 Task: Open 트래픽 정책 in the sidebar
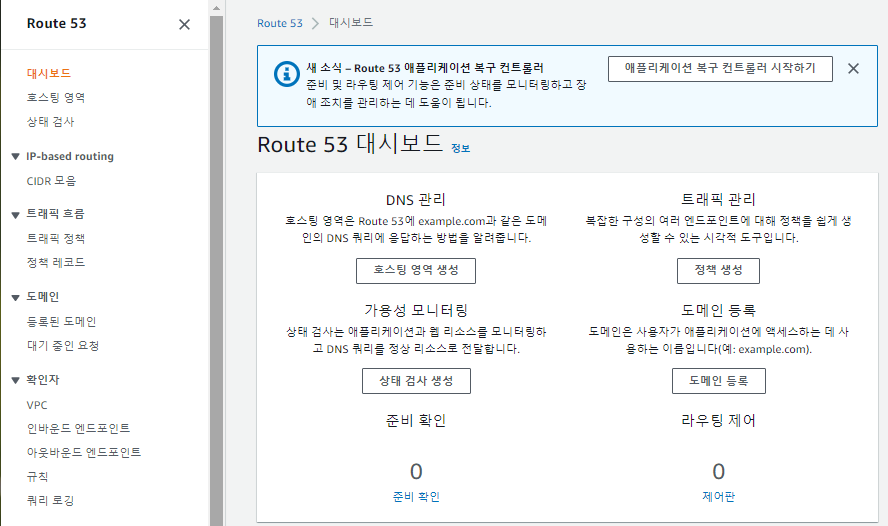pos(56,238)
